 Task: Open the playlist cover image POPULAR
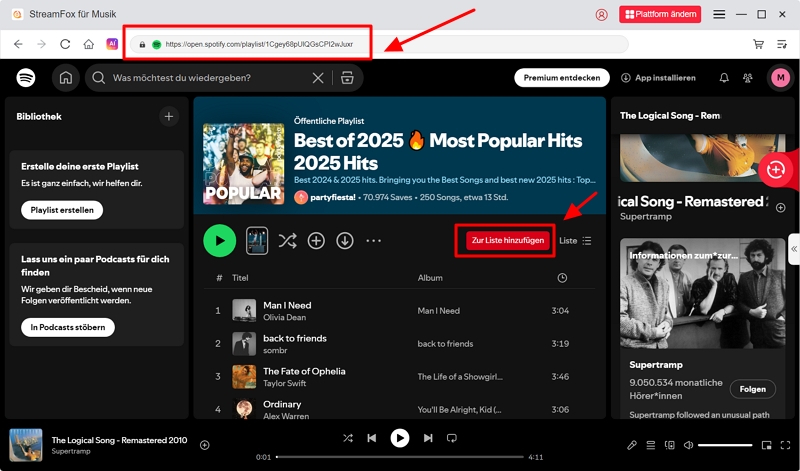click(x=243, y=164)
